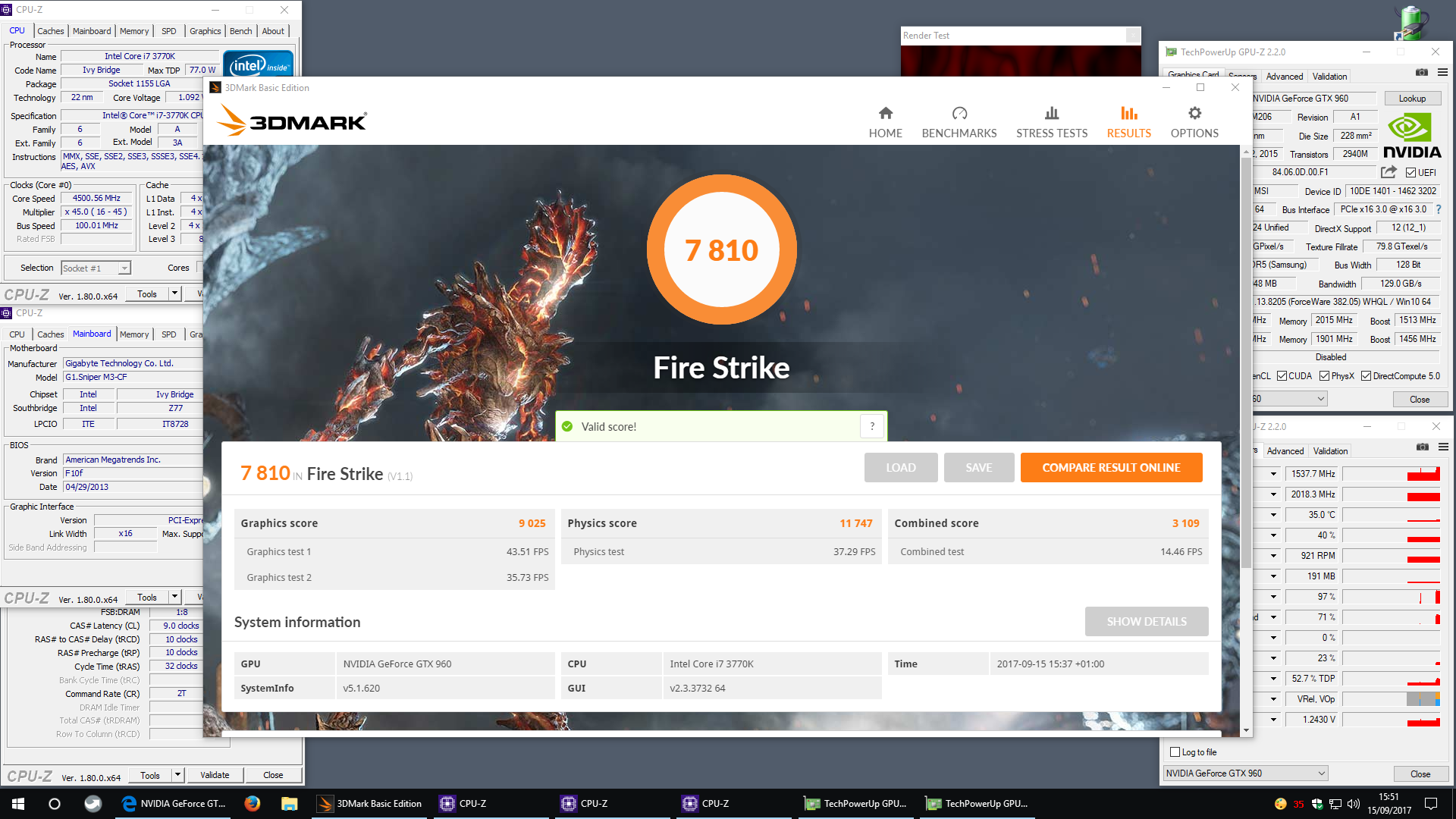Click SHOW DETAILS for system information

[x=1147, y=621]
